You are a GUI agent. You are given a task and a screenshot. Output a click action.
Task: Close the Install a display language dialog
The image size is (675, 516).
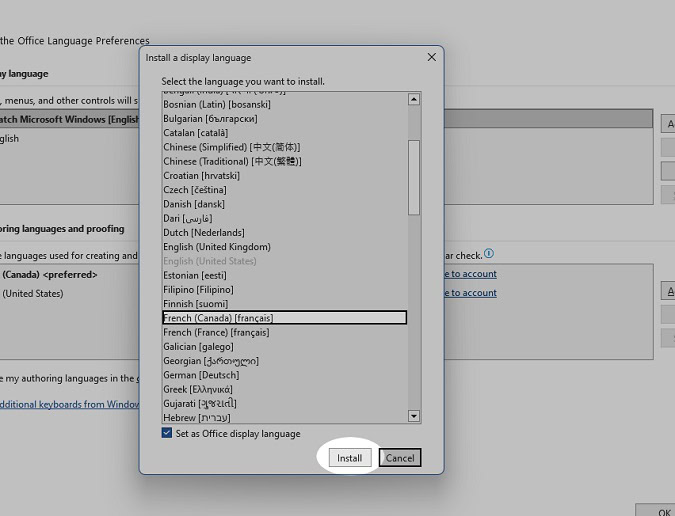(432, 58)
